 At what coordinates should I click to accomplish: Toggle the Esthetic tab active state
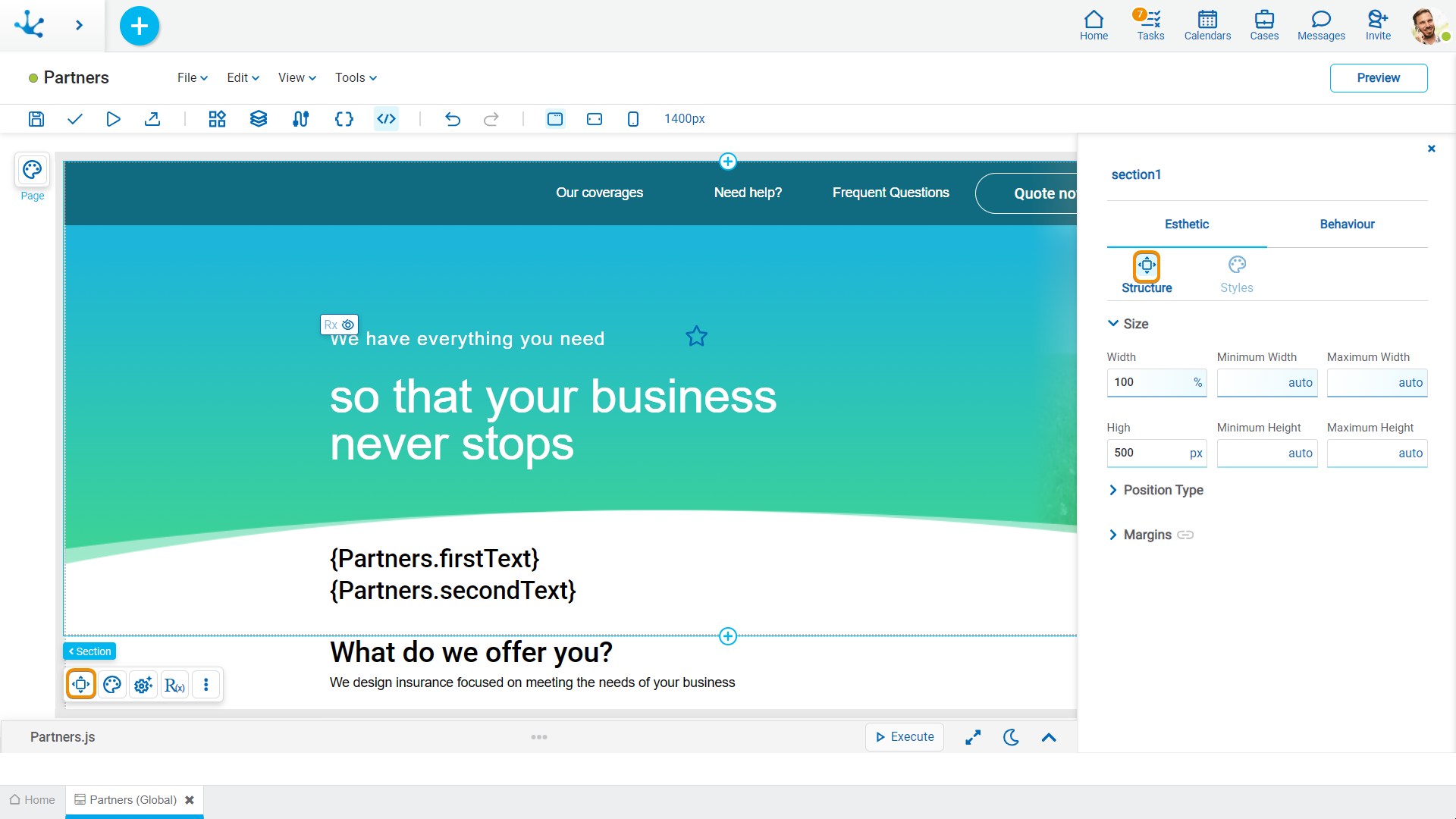coord(1186,224)
